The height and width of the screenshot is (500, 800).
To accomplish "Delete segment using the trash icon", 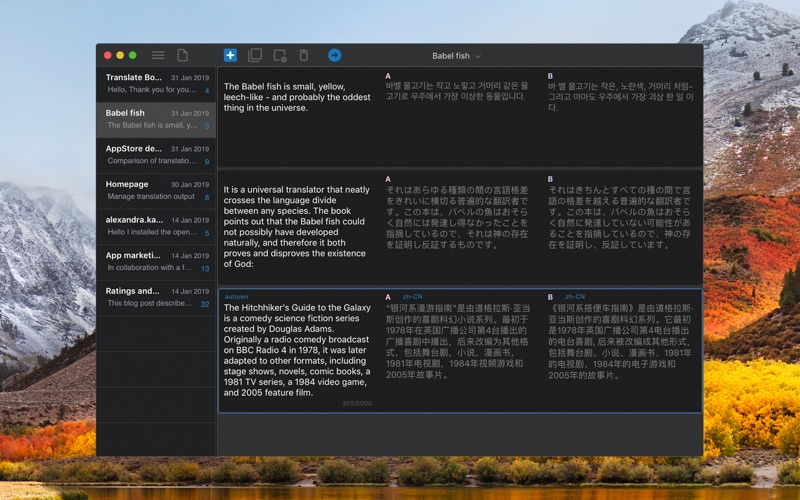I will [x=304, y=56].
